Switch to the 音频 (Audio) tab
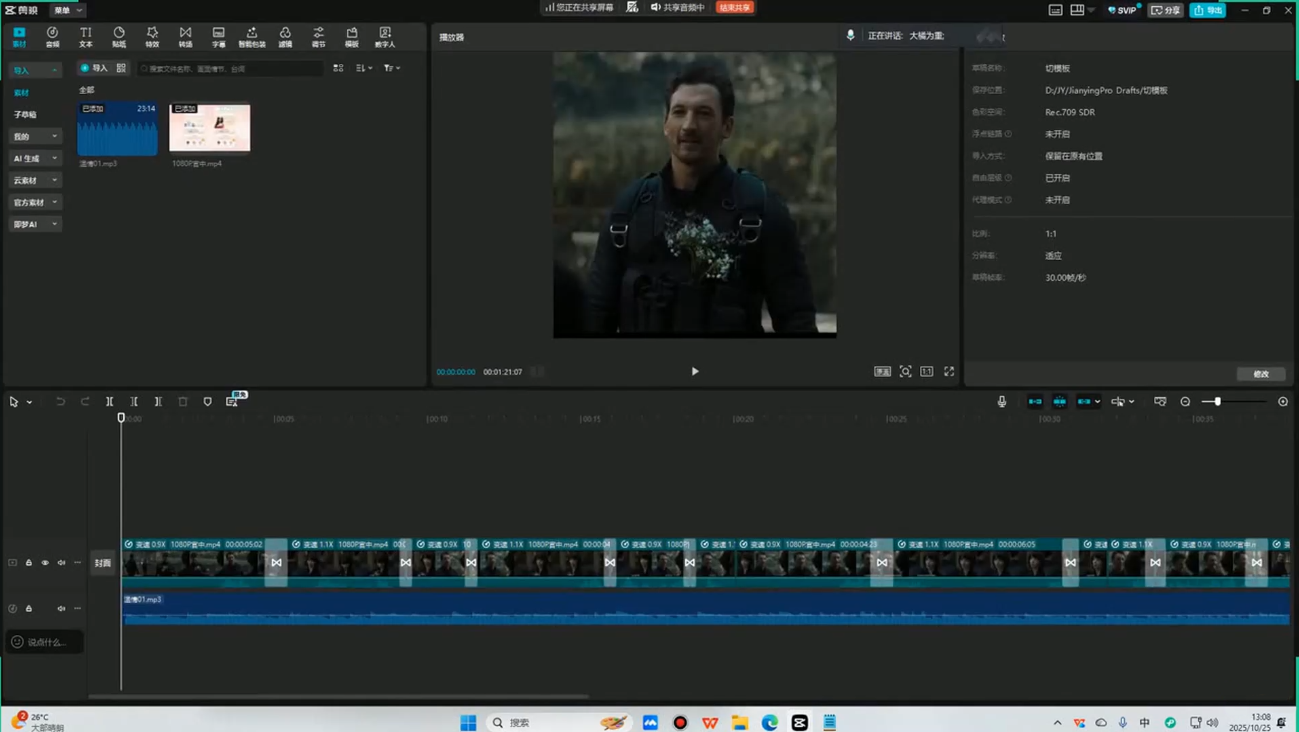1299x732 pixels. click(x=52, y=37)
